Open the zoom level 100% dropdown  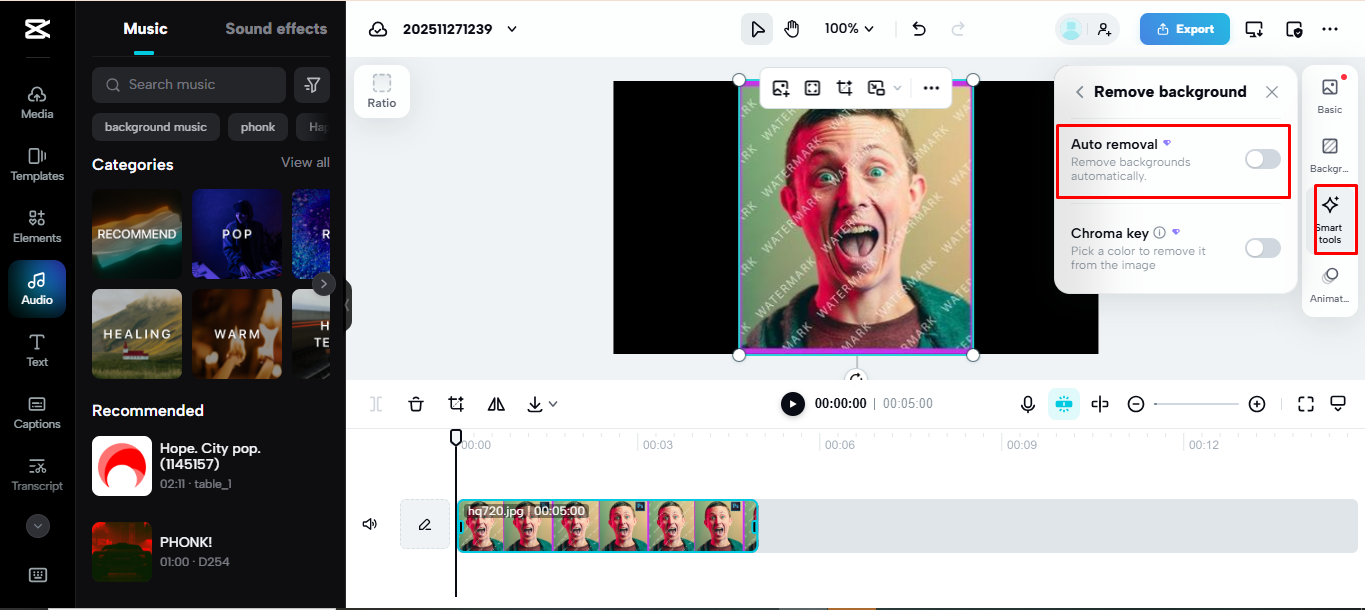849,28
